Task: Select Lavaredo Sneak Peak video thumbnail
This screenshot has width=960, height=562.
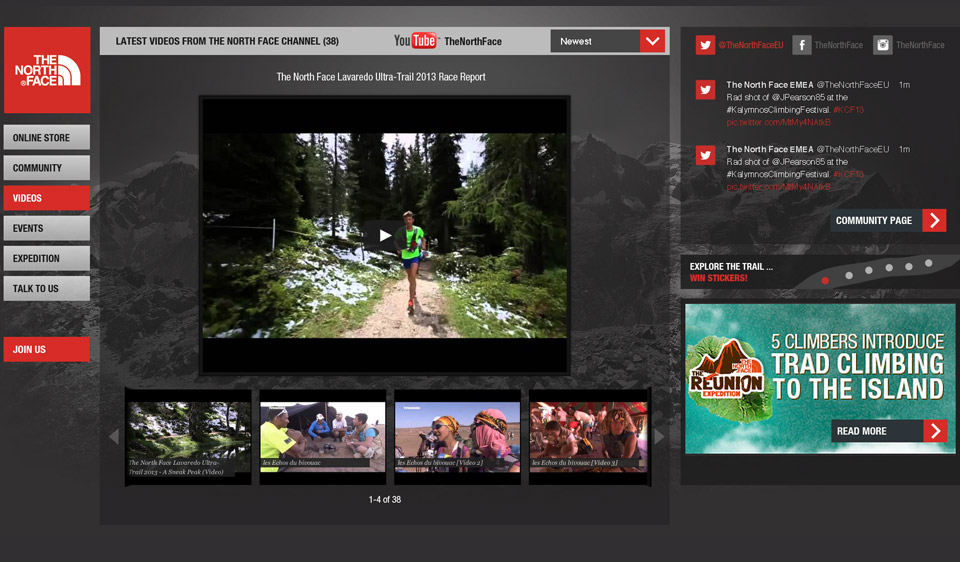Action: click(189, 437)
